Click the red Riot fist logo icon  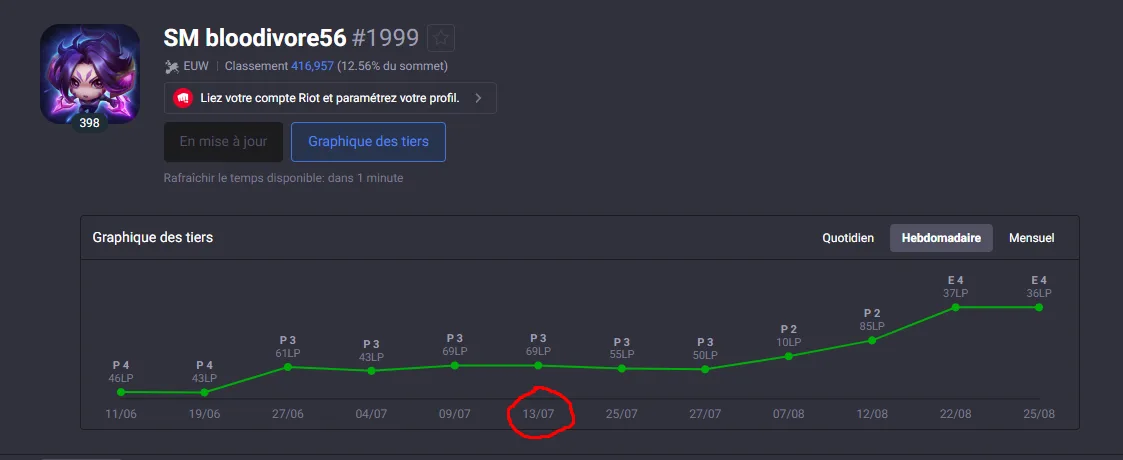tap(183, 97)
